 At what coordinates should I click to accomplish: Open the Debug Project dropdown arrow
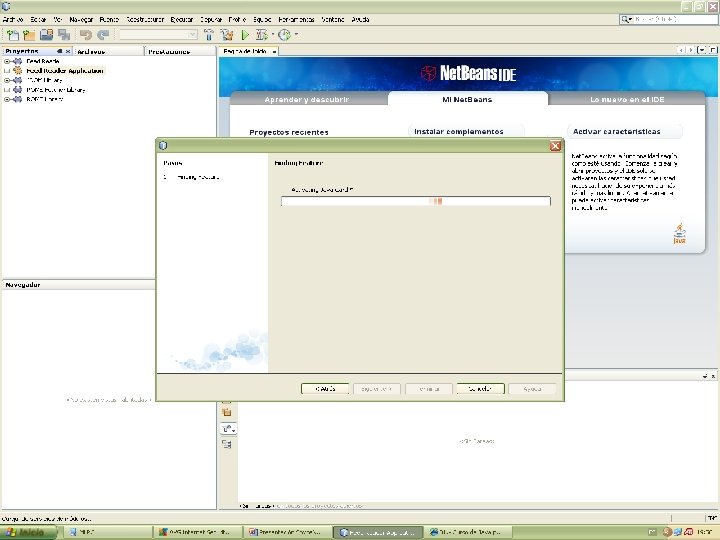tap(273, 34)
